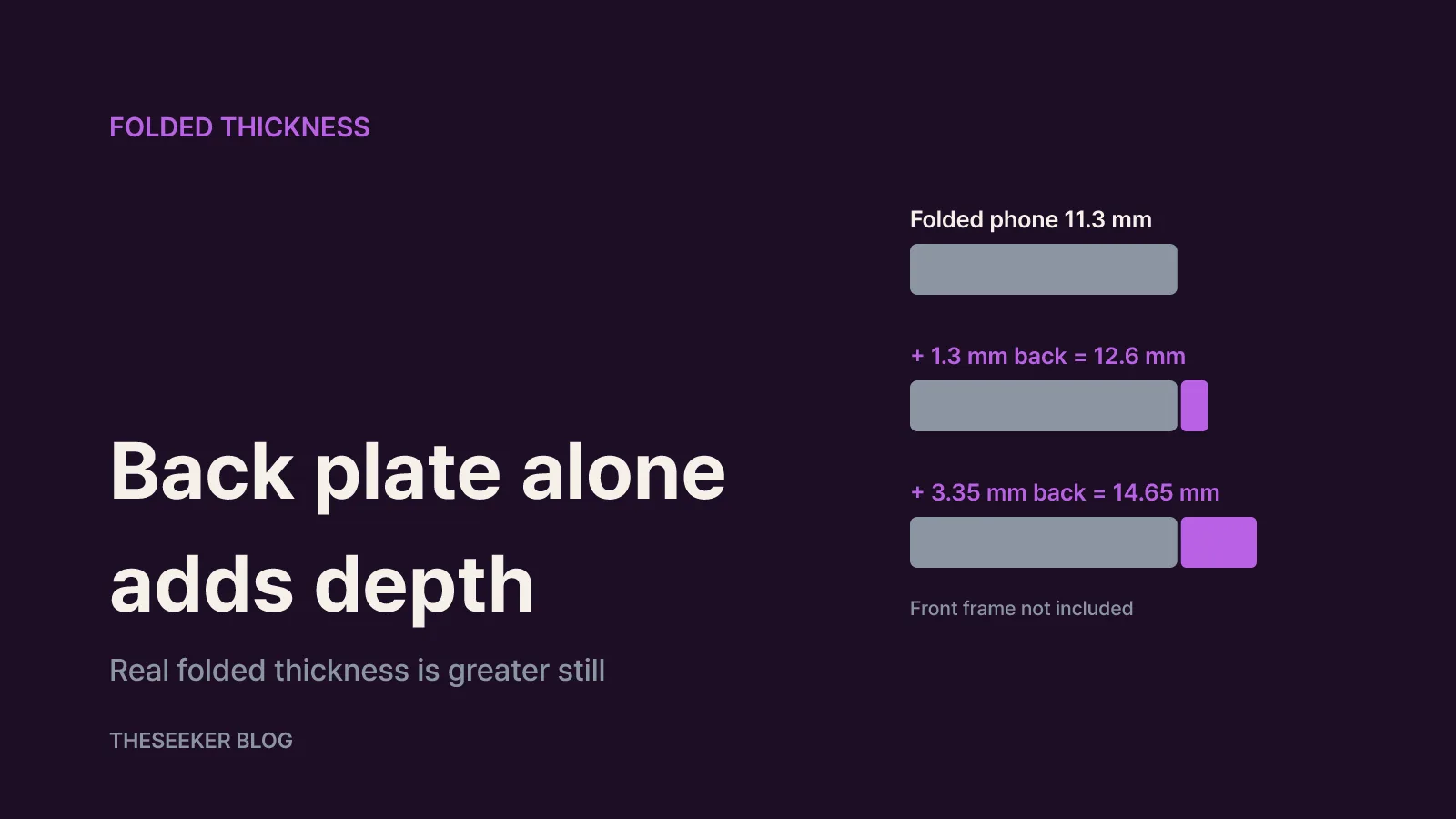Click the THESEEKER BLOG footer text

pyautogui.click(x=201, y=741)
